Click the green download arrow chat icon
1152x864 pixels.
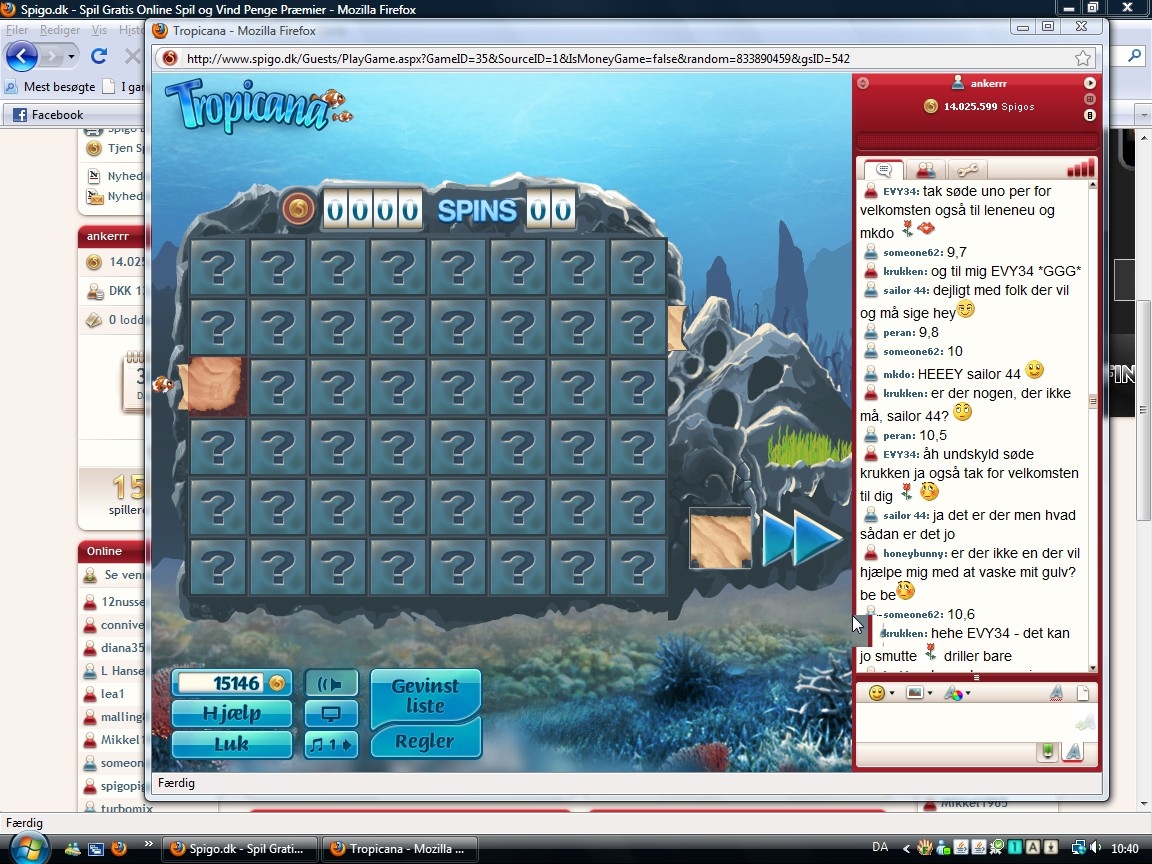click(x=1047, y=752)
